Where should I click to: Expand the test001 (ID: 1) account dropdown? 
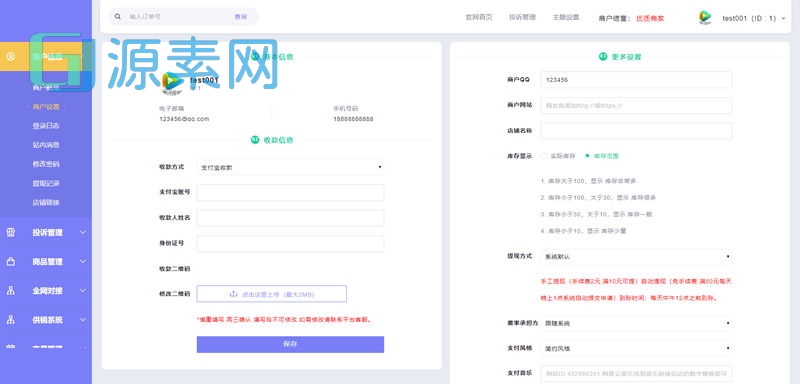coord(754,18)
